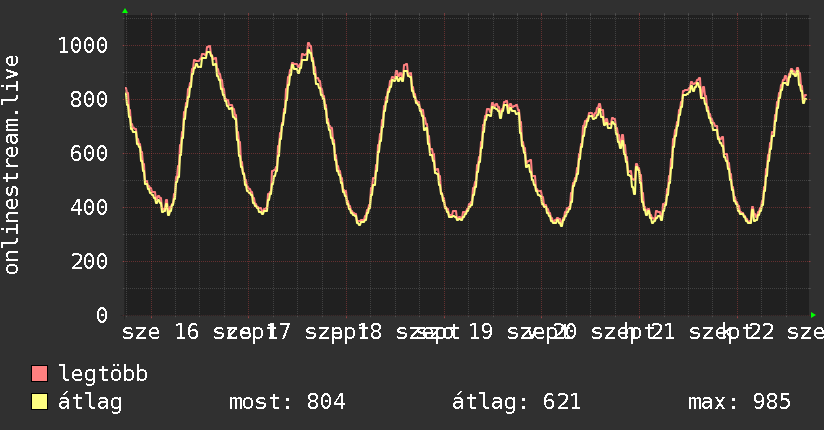Click the 1000 y-axis label
Screen dimensions: 824x430
pos(83,45)
